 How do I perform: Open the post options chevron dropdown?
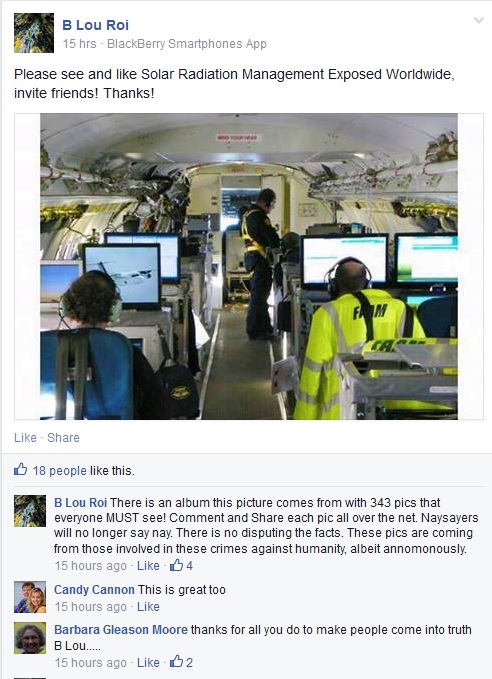479,20
